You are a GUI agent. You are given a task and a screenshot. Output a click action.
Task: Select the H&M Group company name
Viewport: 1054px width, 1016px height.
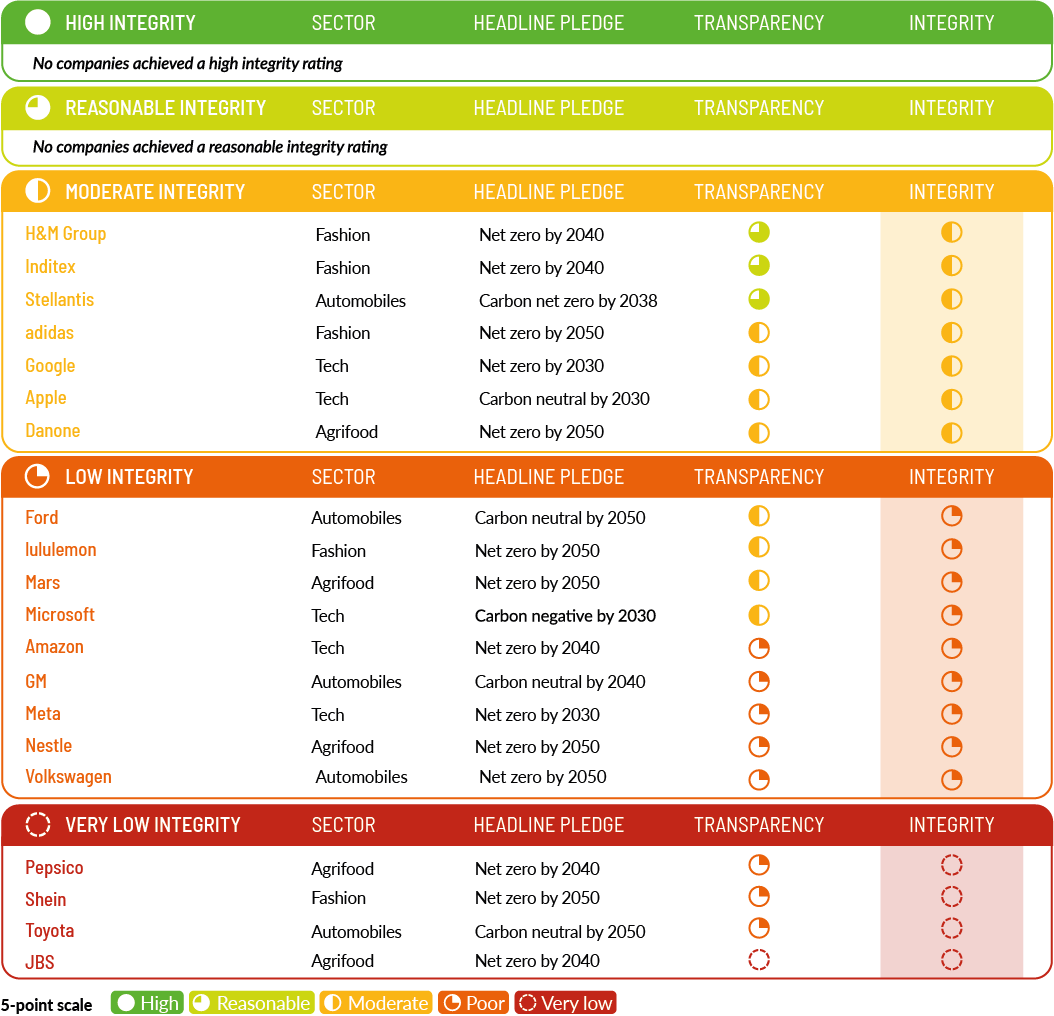[x=65, y=233]
